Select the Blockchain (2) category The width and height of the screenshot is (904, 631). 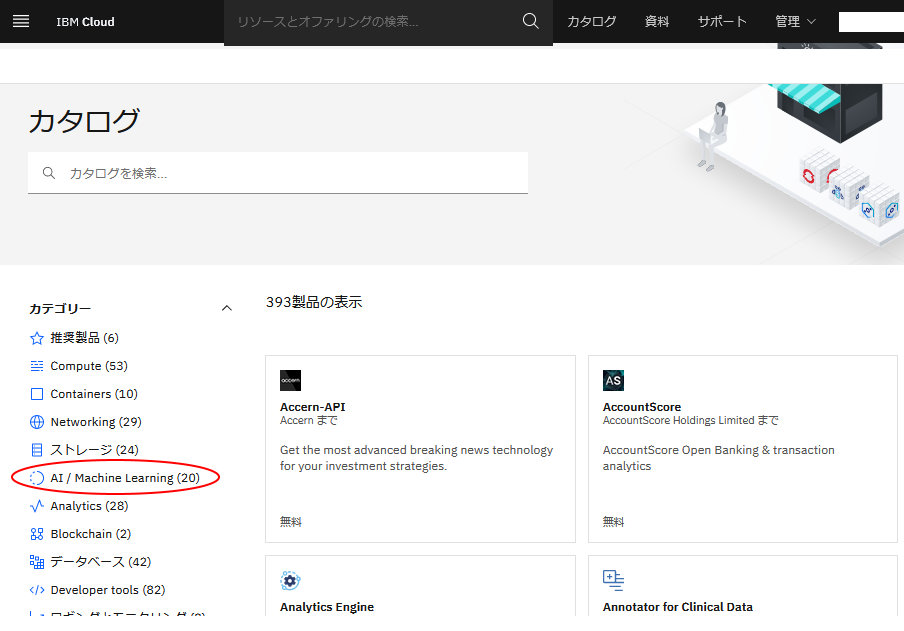pyautogui.click(x=91, y=534)
